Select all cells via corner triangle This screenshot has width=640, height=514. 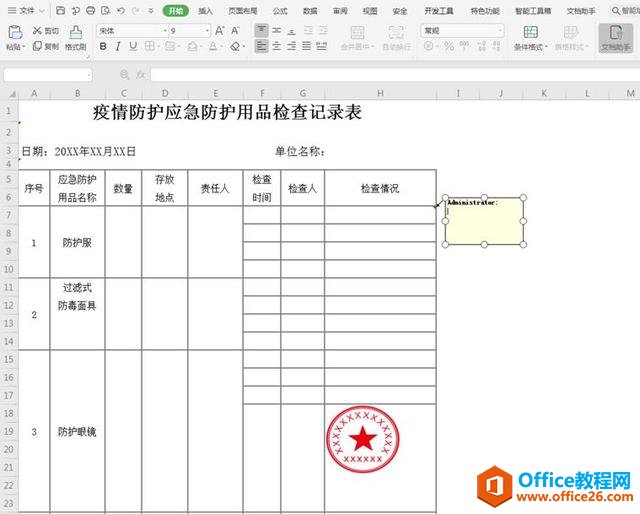coord(12,94)
